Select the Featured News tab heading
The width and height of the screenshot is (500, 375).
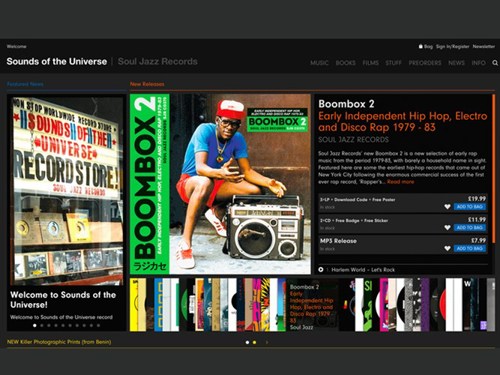25,84
